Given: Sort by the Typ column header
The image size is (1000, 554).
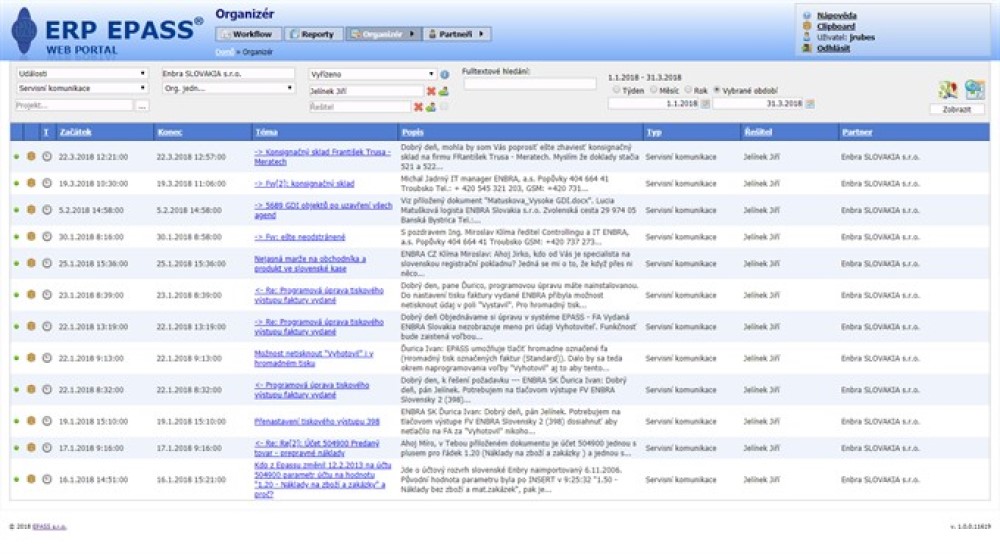Looking at the screenshot, I should pyautogui.click(x=654, y=133).
